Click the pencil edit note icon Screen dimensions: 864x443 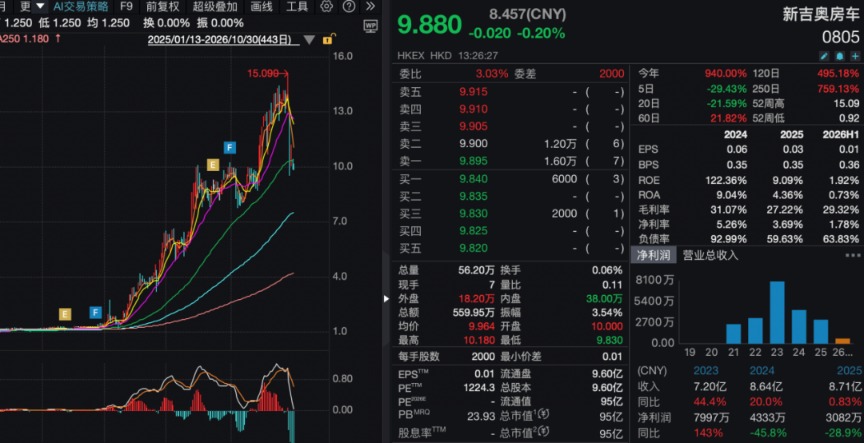824,56
